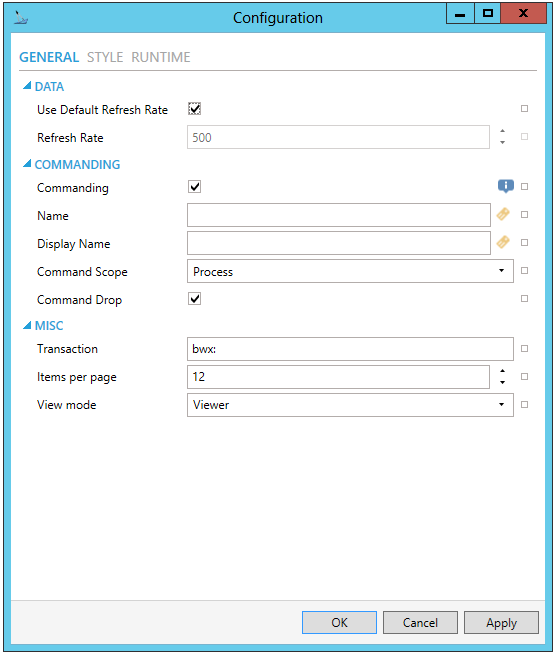Disable the Command Drop checkbox

pyautogui.click(x=195, y=299)
